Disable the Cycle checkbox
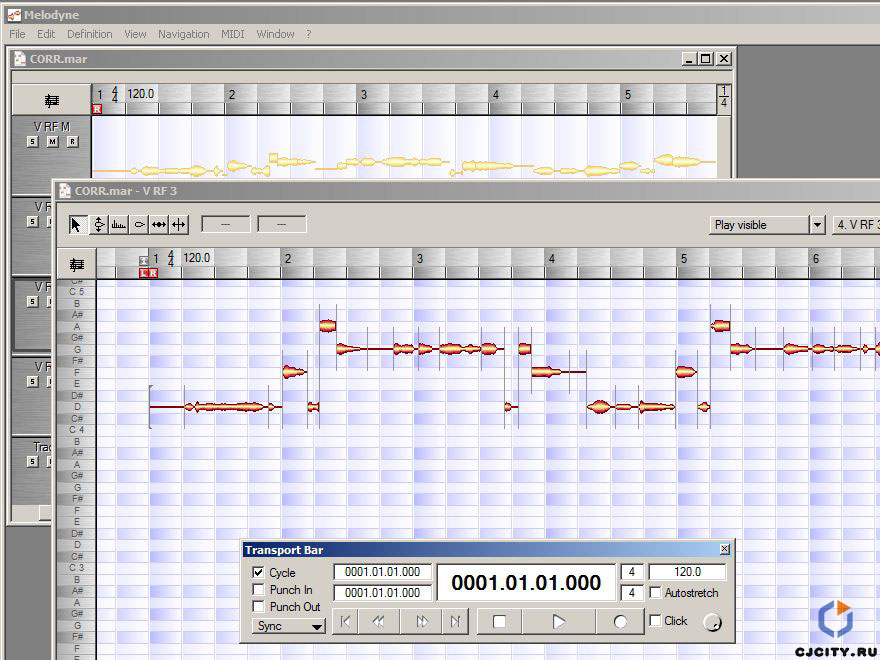The image size is (880, 660). (258, 573)
